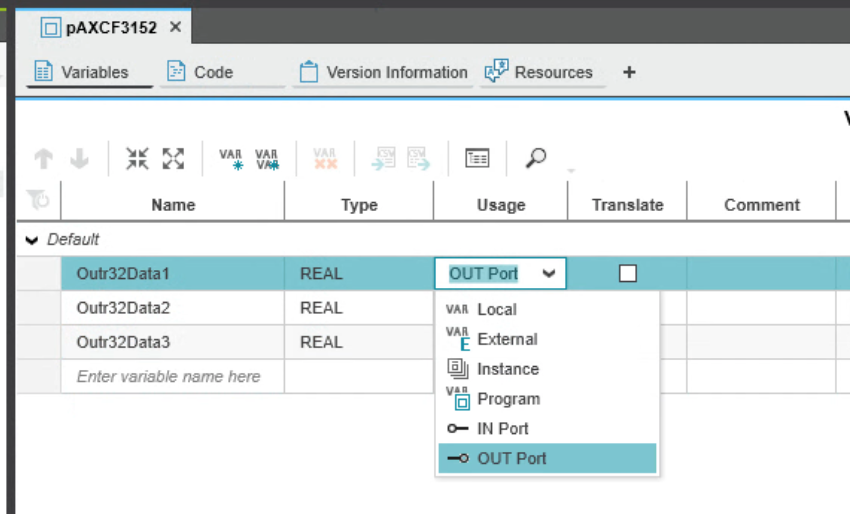This screenshot has height=514, width=850.
Task: Choose Program in the usage list
Action: coord(547,399)
